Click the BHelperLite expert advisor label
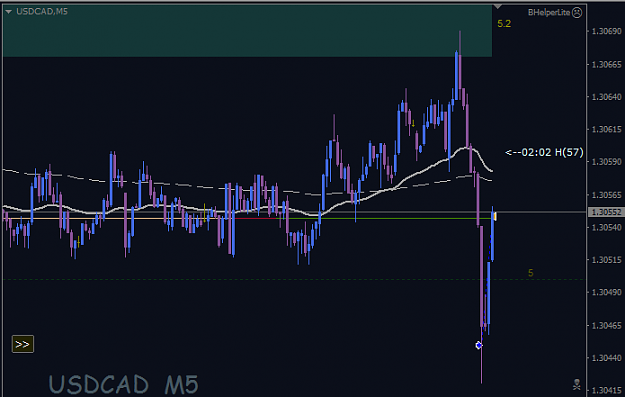 point(549,13)
